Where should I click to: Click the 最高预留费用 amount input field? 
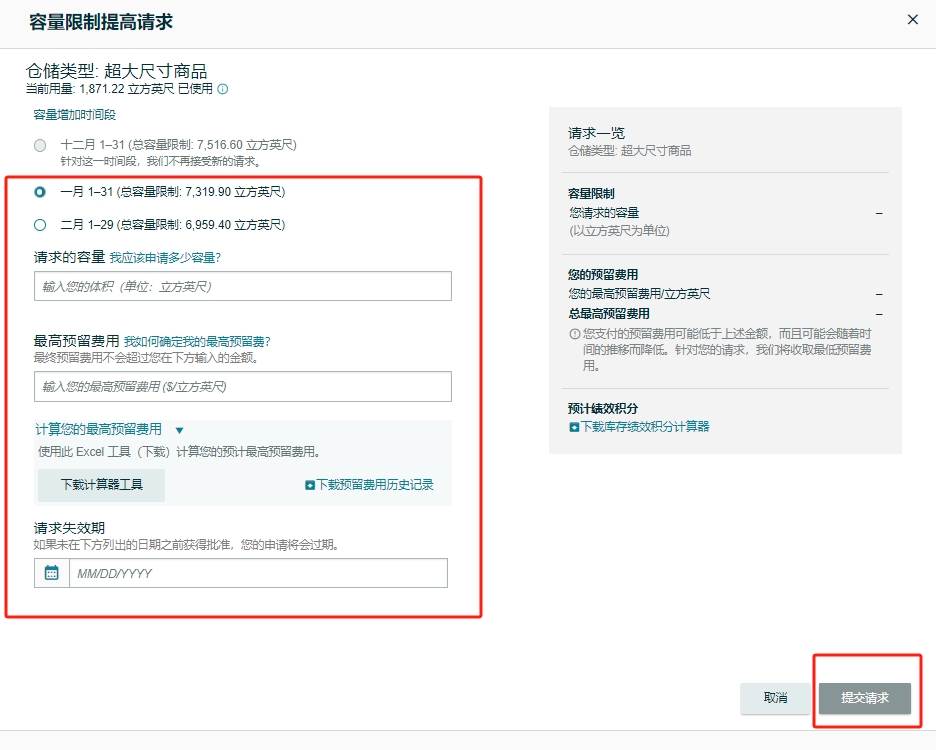[240, 387]
